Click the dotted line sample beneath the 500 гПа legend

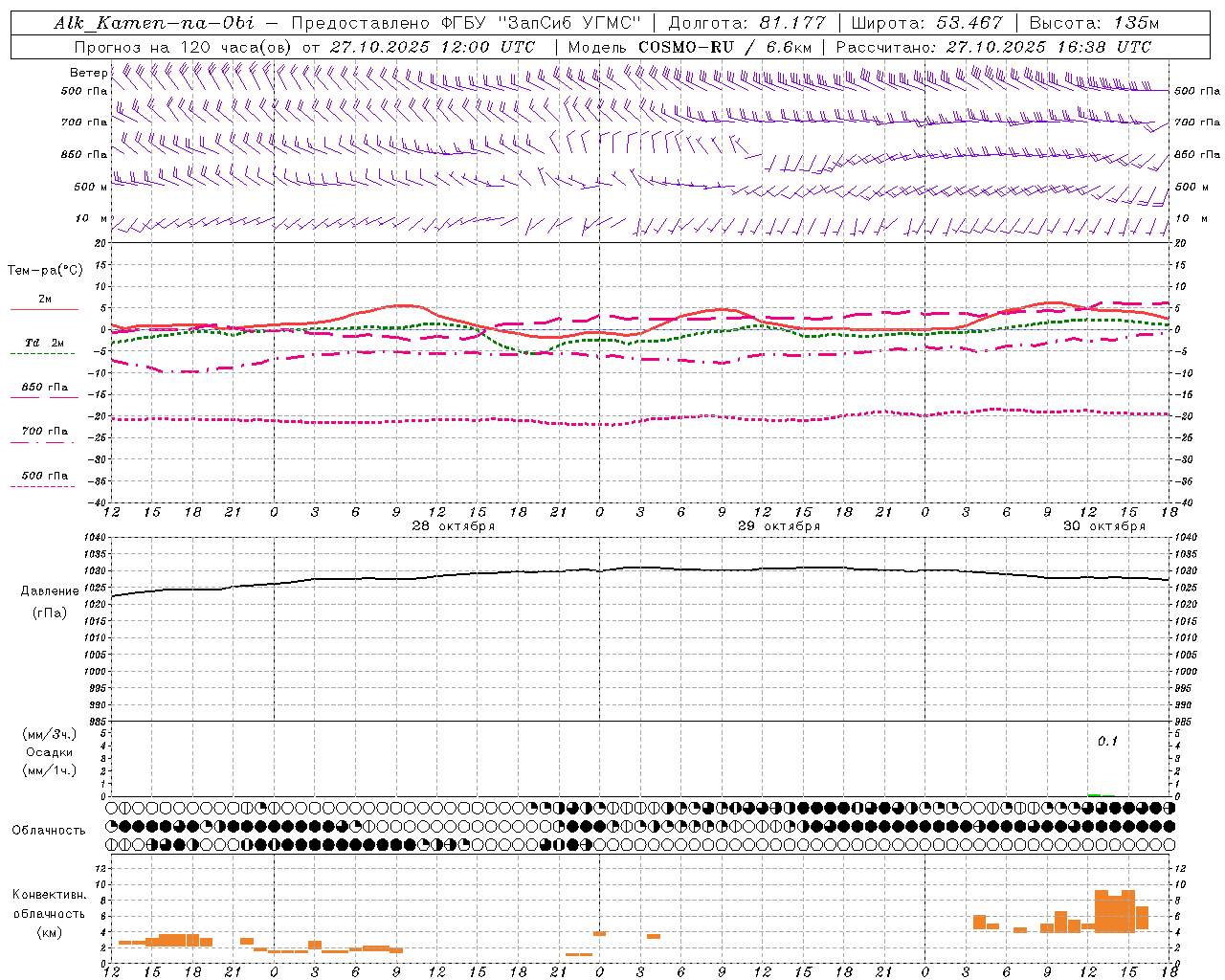[x=42, y=487]
